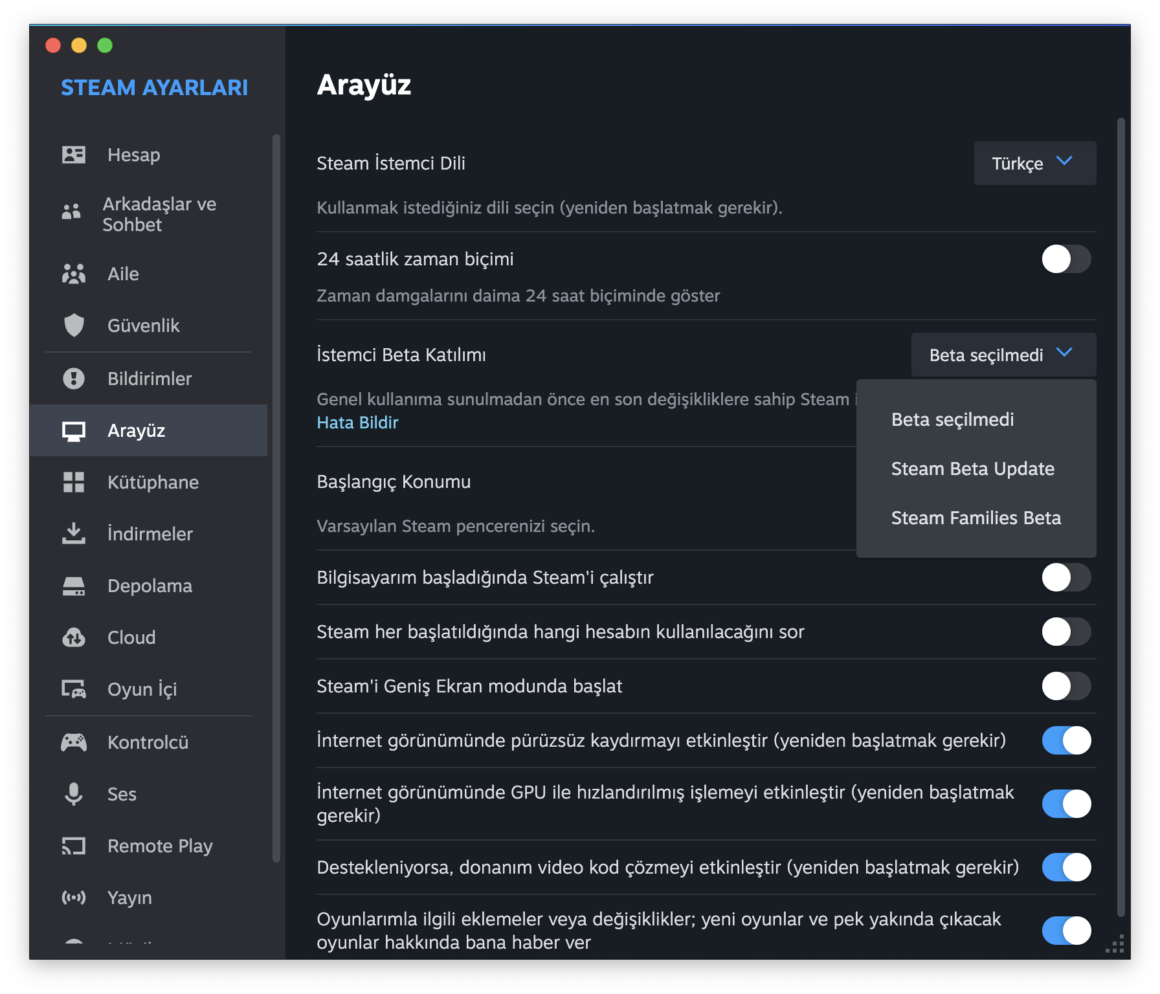Turn off donanım video kod çözme
The image size is (1160, 994).
(1066, 868)
